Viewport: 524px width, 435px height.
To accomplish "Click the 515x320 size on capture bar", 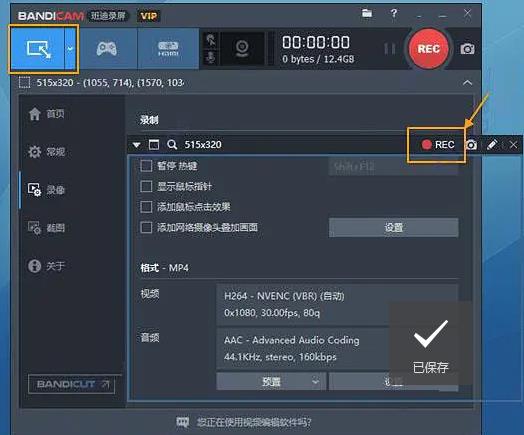I will click(x=203, y=145).
